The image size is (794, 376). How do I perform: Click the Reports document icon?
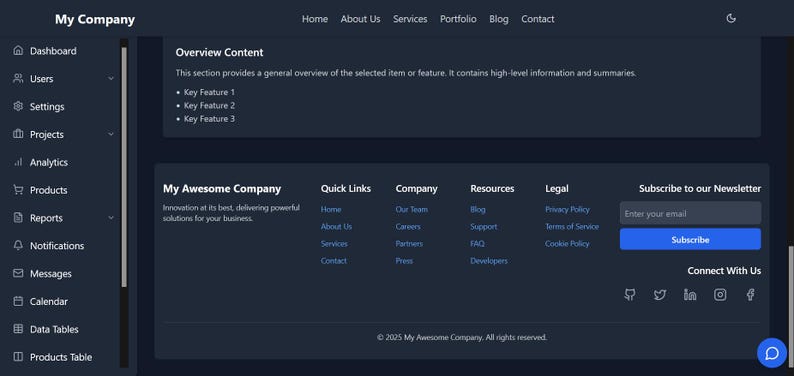point(18,218)
